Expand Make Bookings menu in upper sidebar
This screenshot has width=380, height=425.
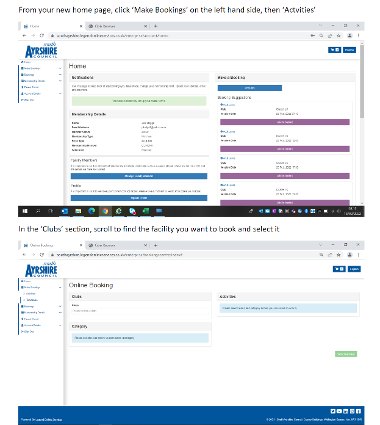coord(41,68)
